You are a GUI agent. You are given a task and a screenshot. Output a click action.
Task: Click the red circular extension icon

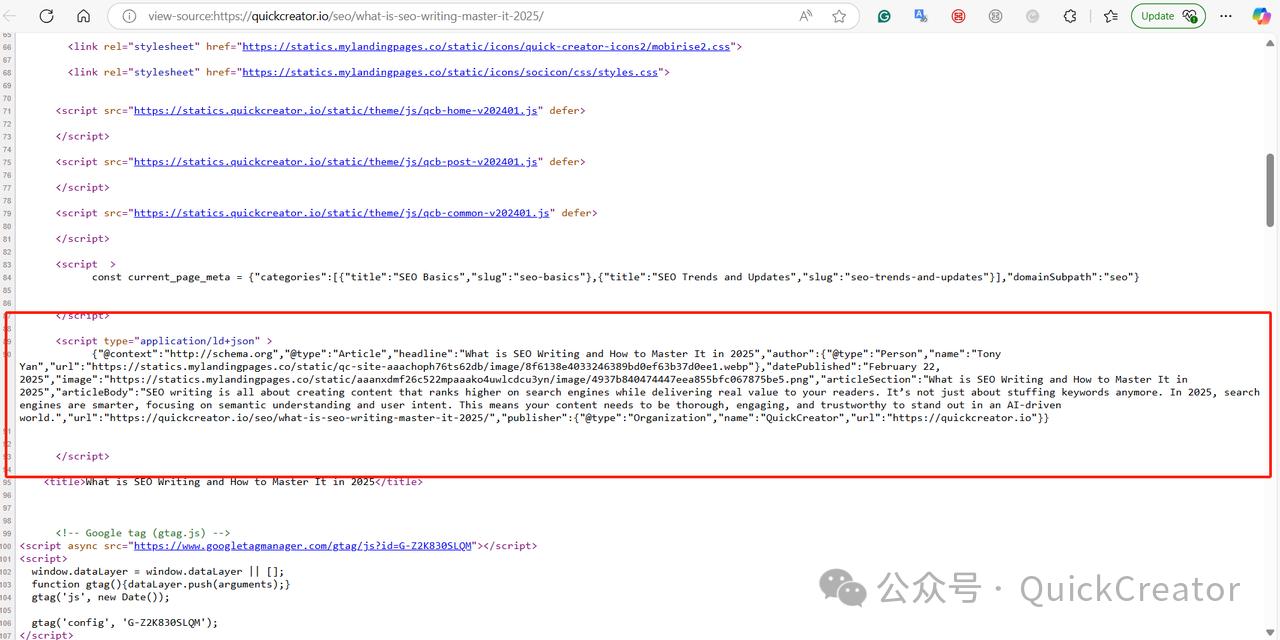958,16
